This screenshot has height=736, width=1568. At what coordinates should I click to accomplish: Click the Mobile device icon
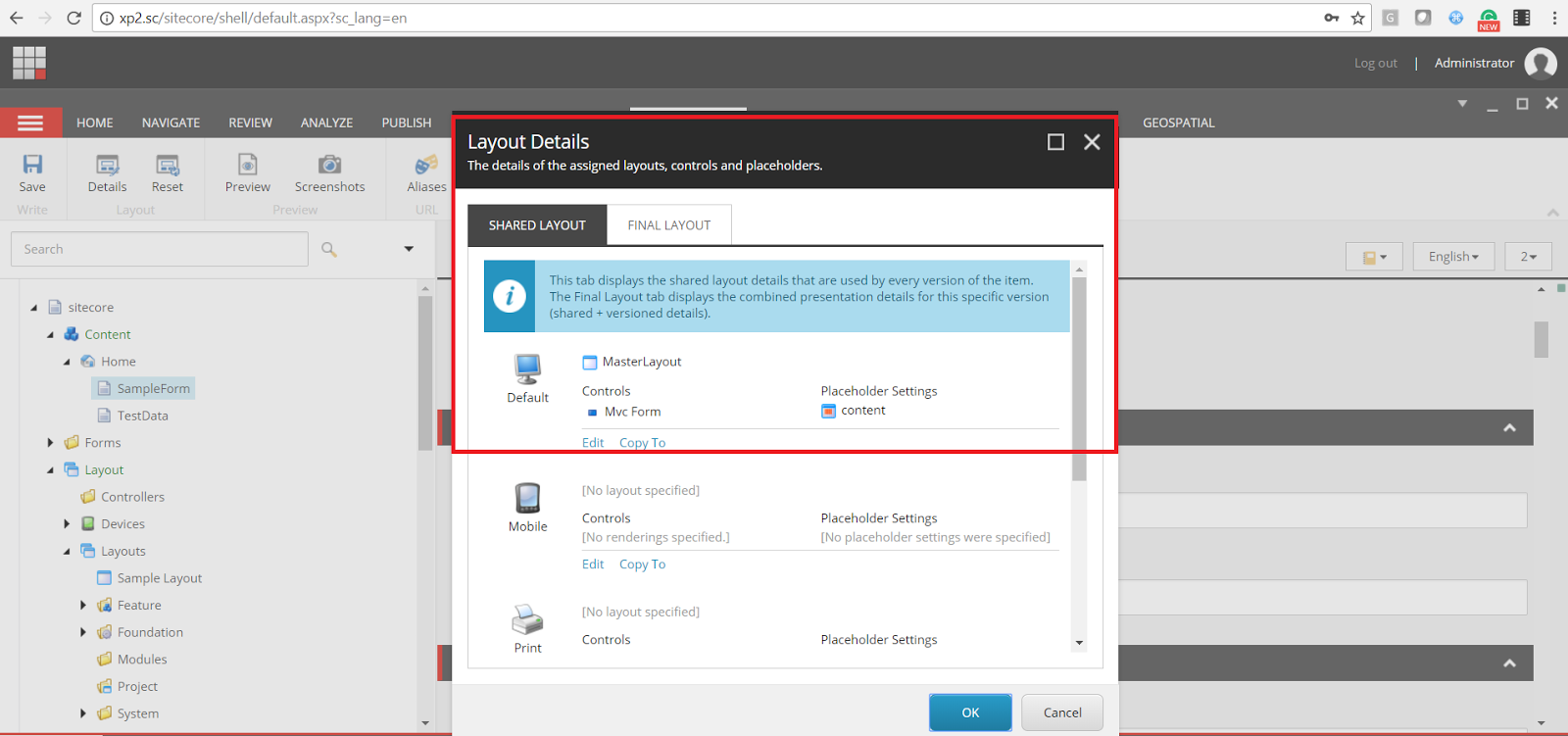527,498
